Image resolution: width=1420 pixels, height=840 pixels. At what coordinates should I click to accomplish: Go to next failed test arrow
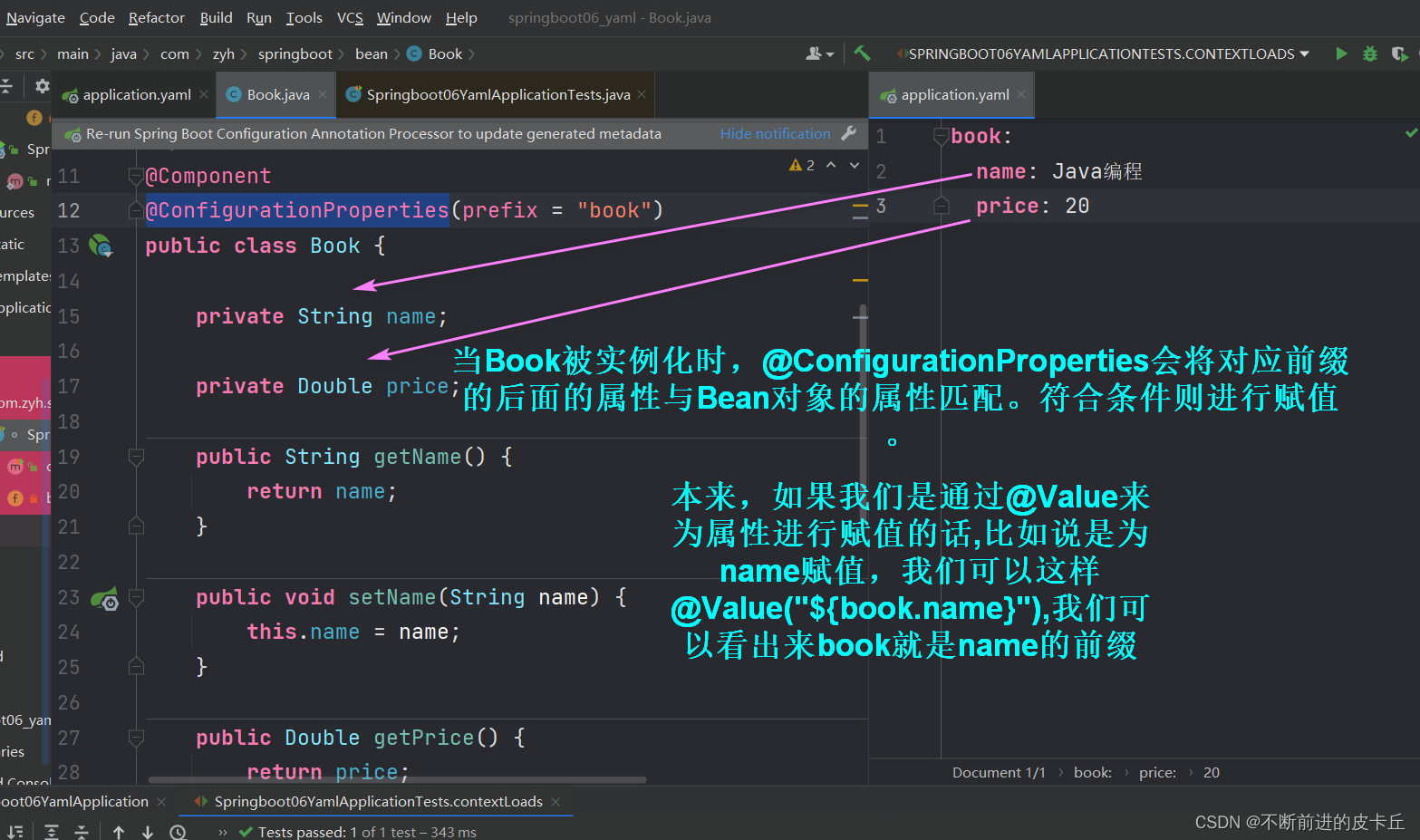(x=148, y=832)
